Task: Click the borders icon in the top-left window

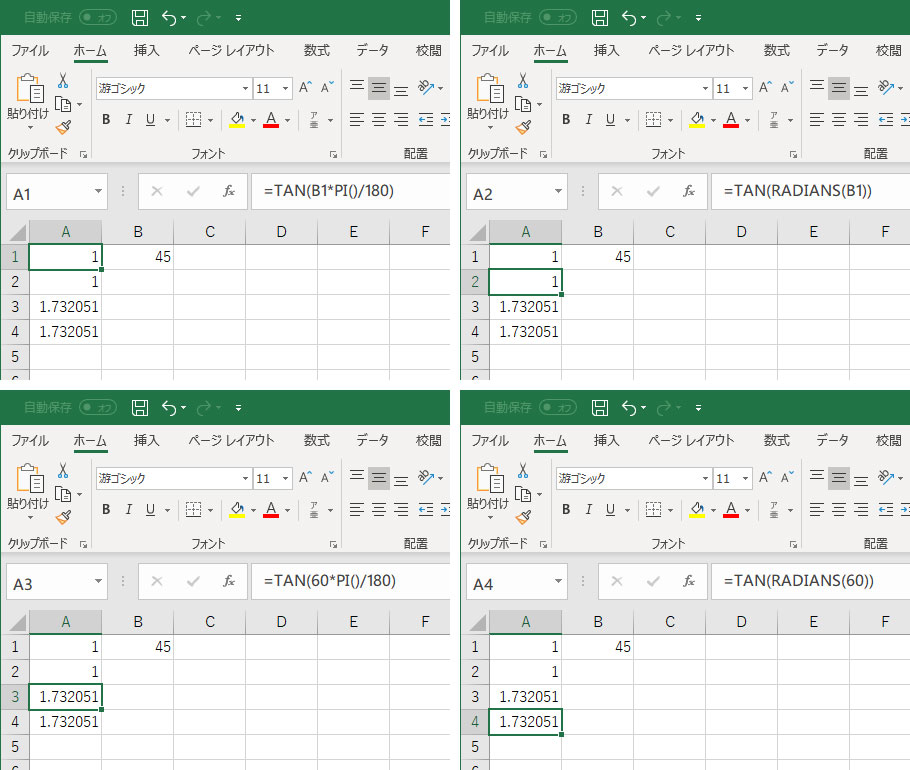Action: coord(193,120)
